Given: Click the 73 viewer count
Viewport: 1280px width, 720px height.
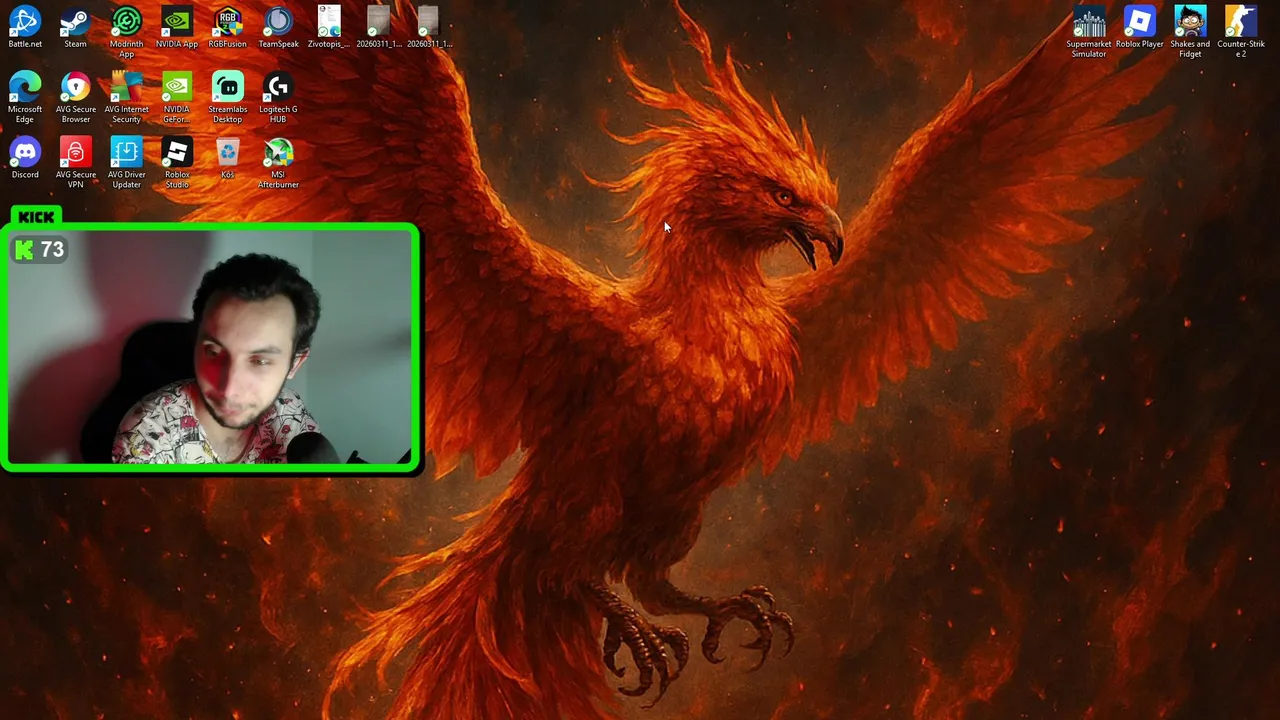Looking at the screenshot, I should click(52, 250).
